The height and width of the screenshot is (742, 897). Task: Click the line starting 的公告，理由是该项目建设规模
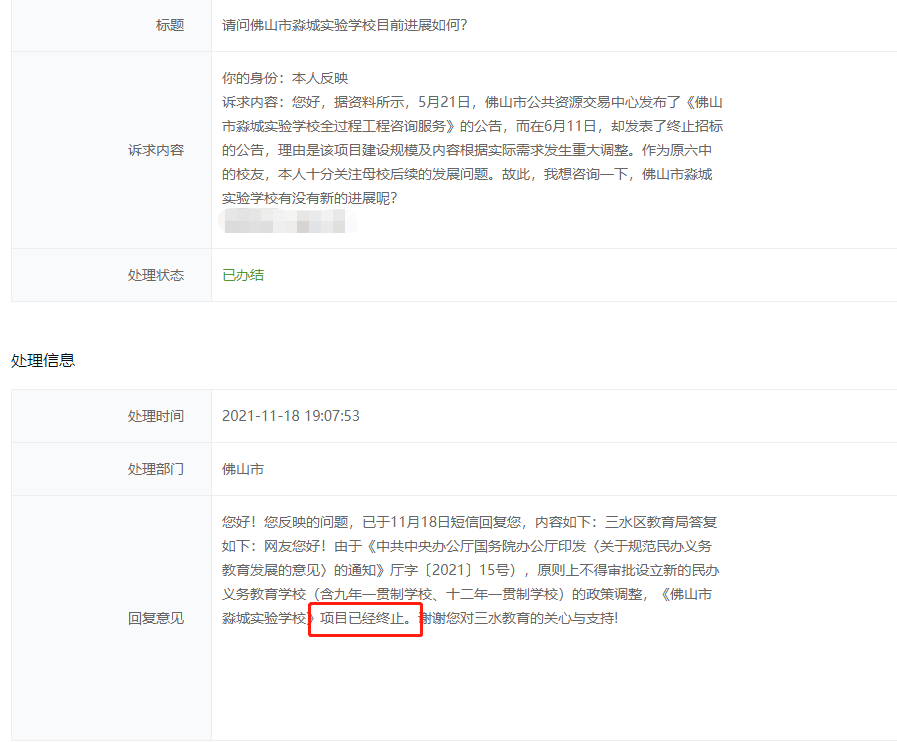coord(467,150)
